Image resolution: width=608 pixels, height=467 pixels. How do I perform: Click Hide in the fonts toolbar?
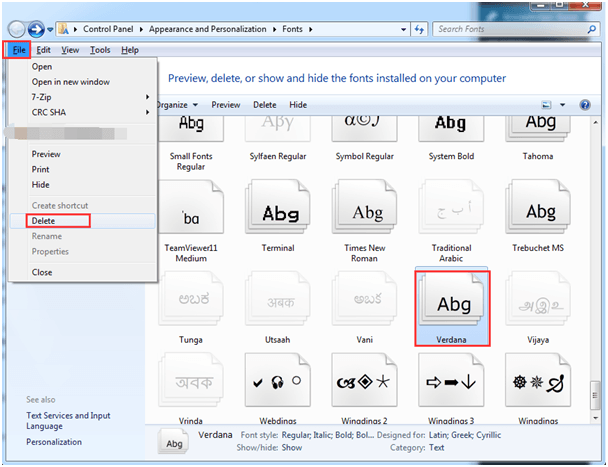(298, 105)
